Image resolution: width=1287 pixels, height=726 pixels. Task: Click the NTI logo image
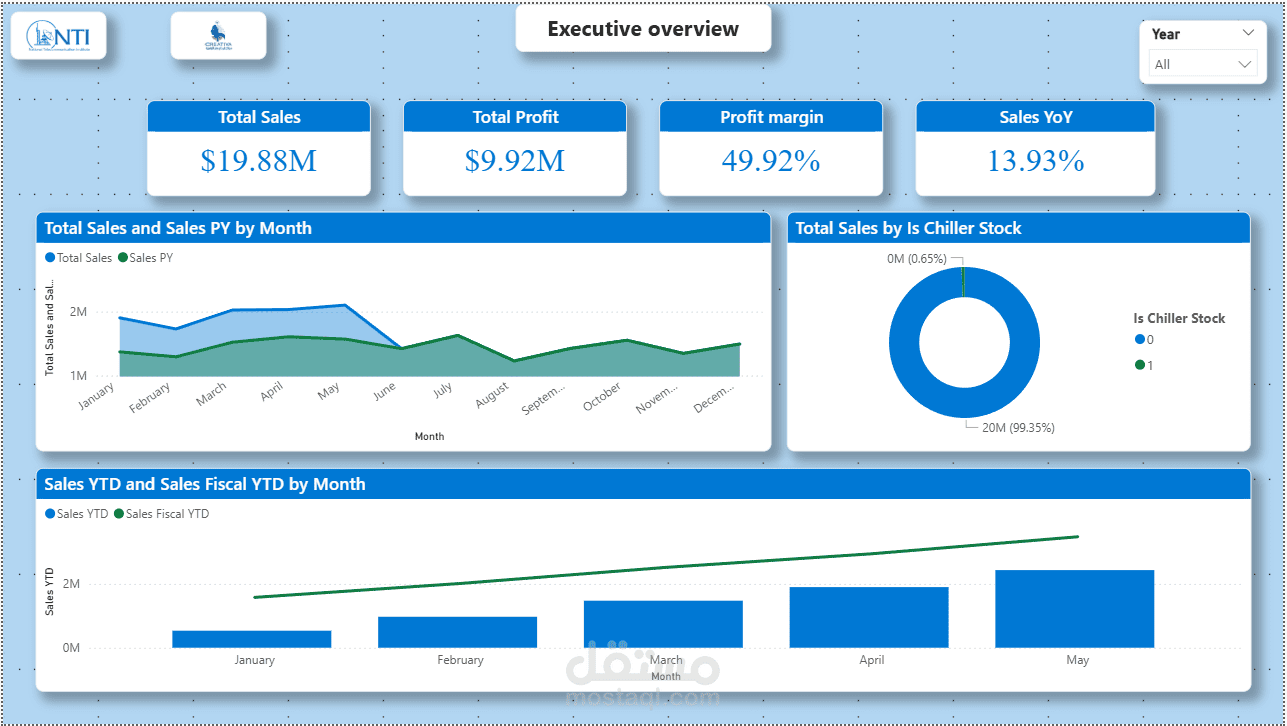pyautogui.click(x=58, y=36)
